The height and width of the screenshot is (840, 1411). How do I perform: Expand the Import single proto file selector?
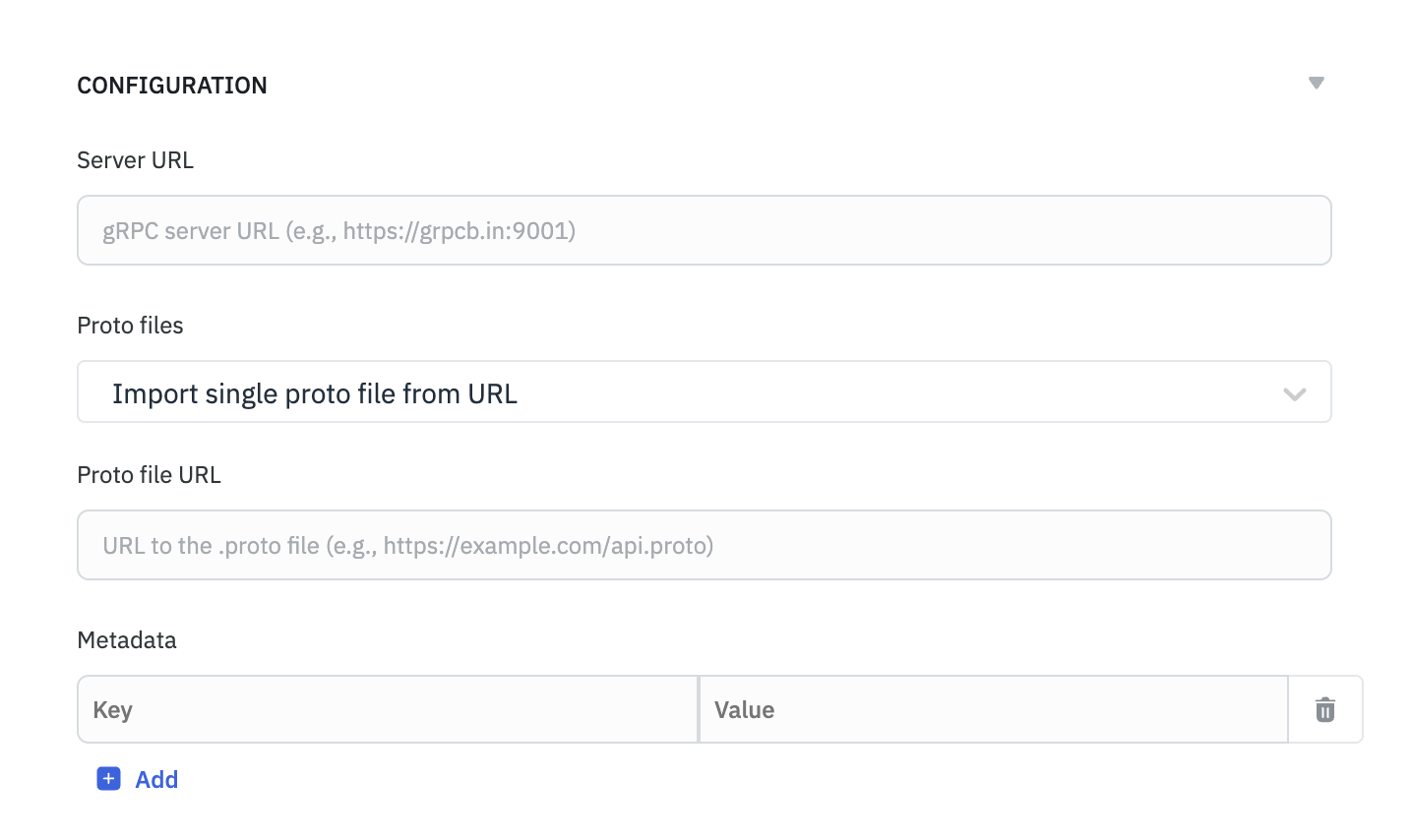[704, 392]
